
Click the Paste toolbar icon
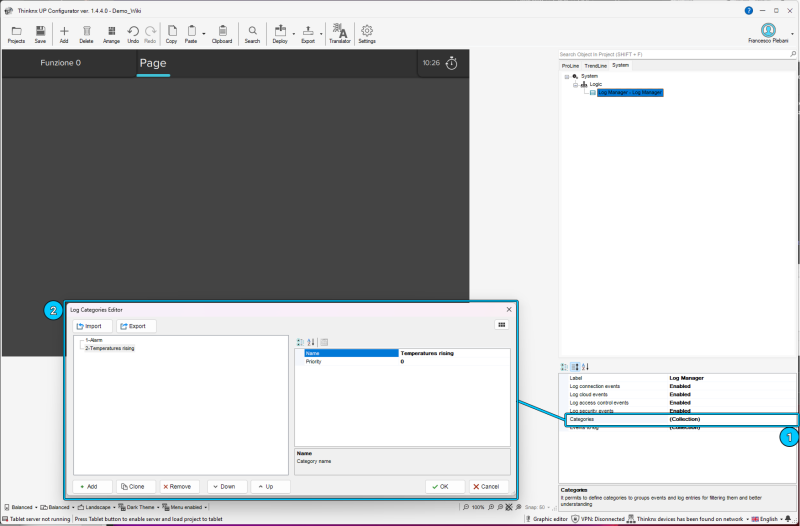pos(191,34)
